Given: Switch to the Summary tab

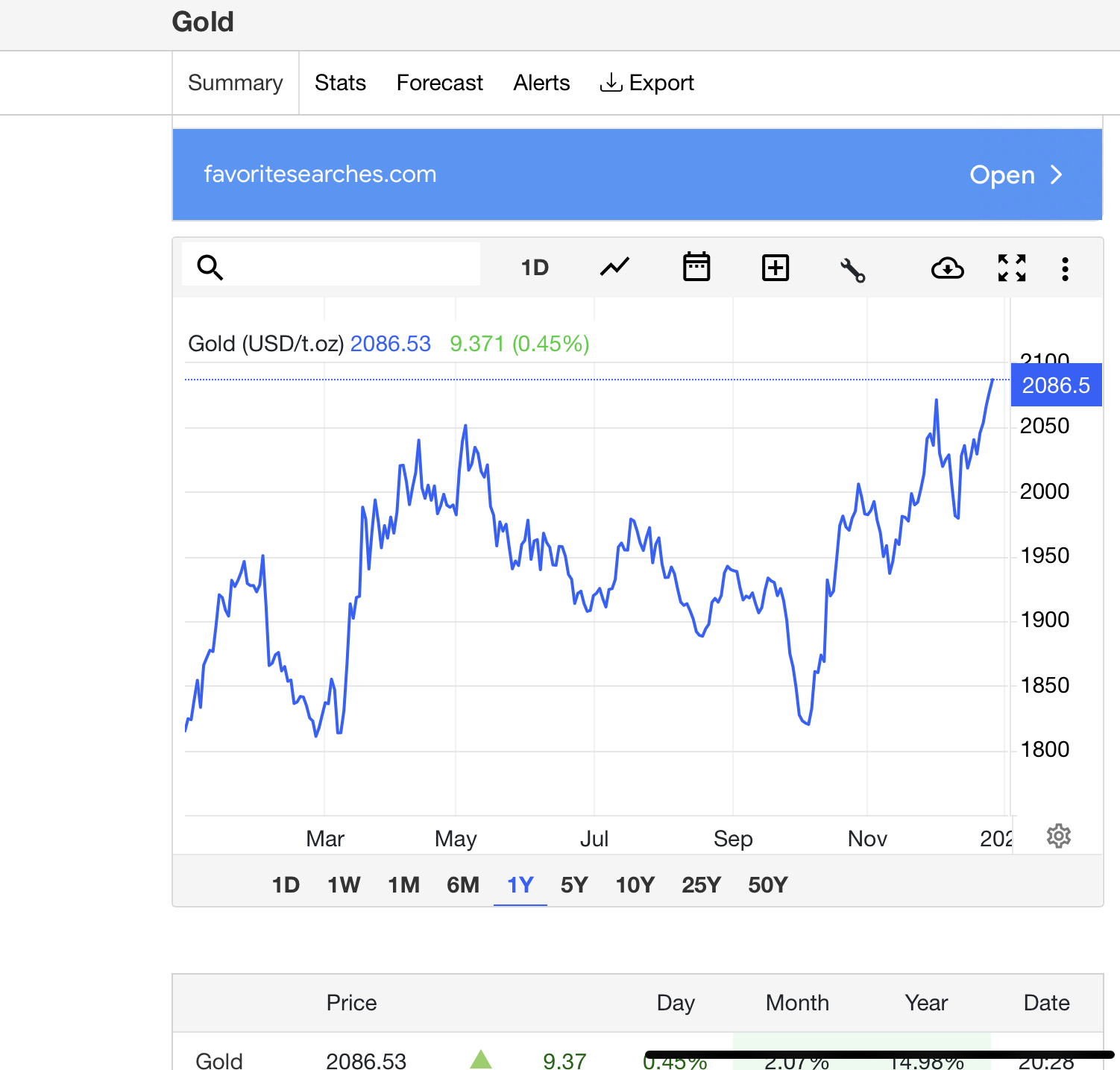Looking at the screenshot, I should coord(236,83).
